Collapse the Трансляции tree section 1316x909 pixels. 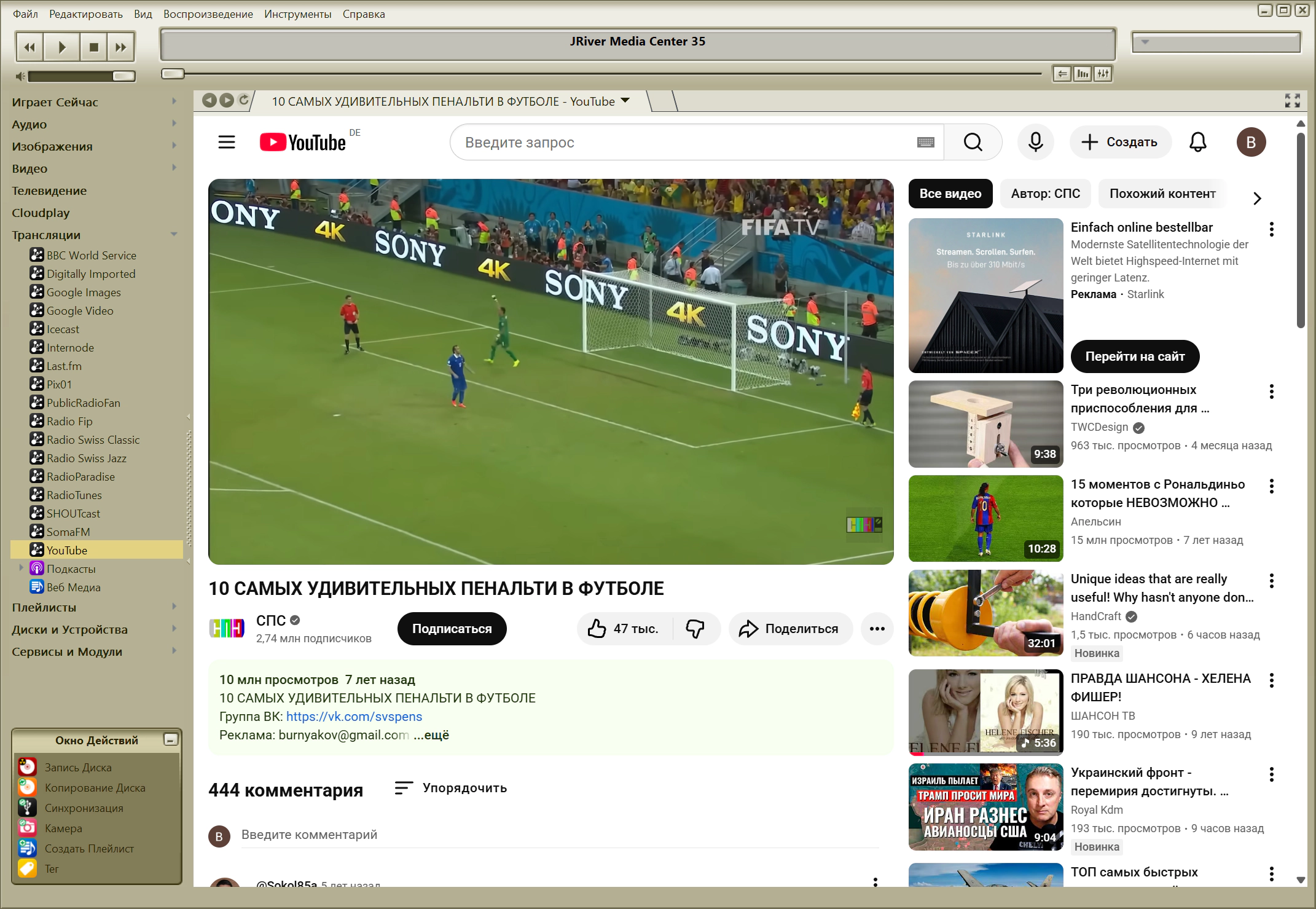pos(174,234)
